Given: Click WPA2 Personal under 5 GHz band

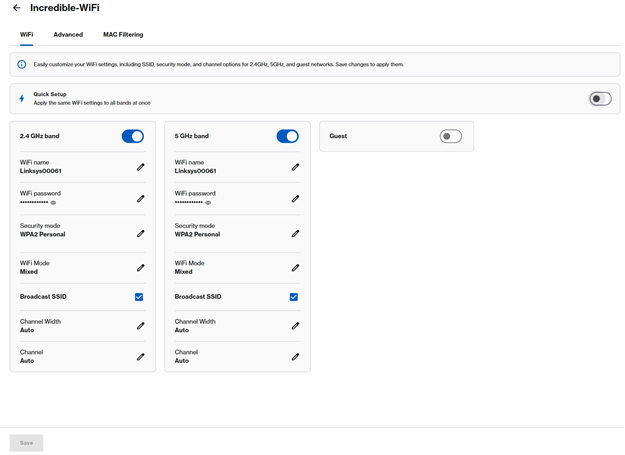Looking at the screenshot, I should pos(197,234).
